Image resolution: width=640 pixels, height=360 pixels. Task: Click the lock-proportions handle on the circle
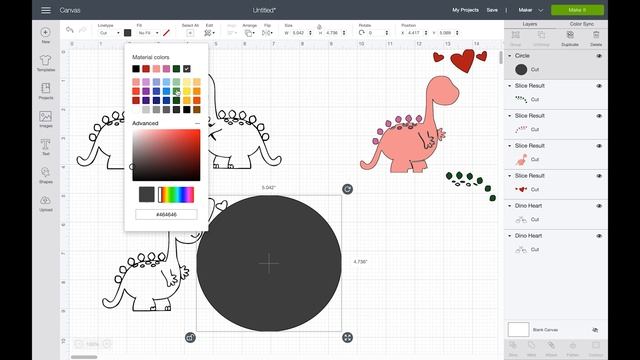click(190, 338)
